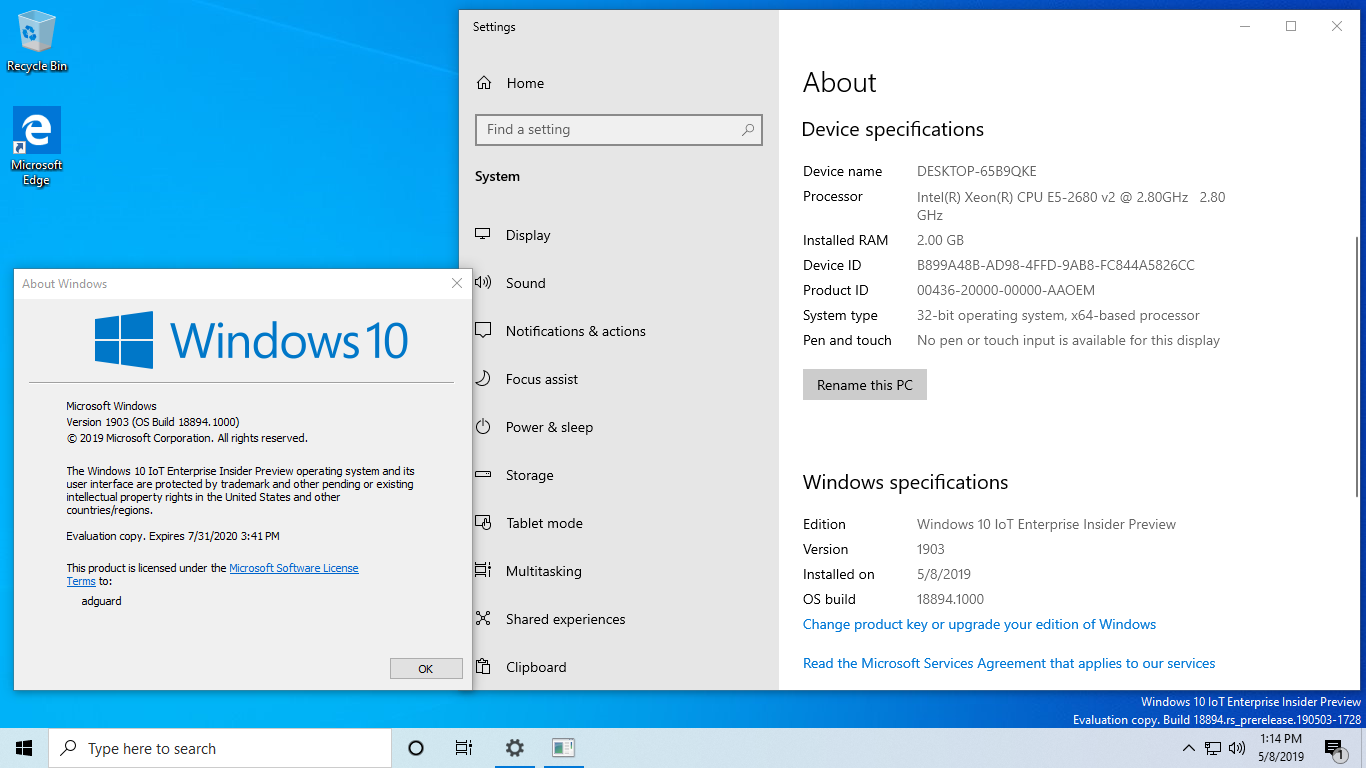This screenshot has width=1366, height=768.
Task: Click the Edition value IoT Enterprise Insider Preview
Action: coord(1046,524)
